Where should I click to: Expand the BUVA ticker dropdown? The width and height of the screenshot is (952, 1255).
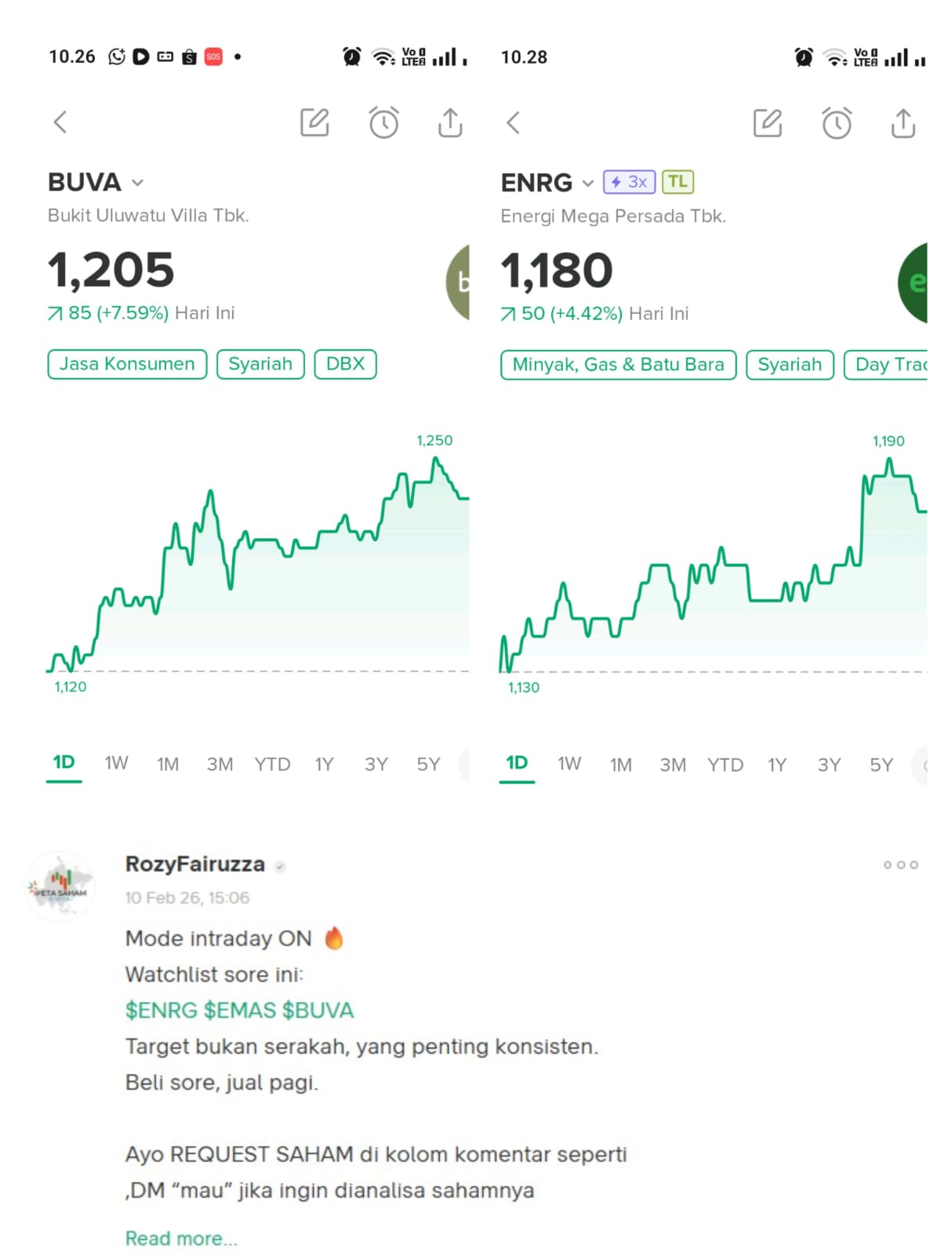(x=138, y=183)
